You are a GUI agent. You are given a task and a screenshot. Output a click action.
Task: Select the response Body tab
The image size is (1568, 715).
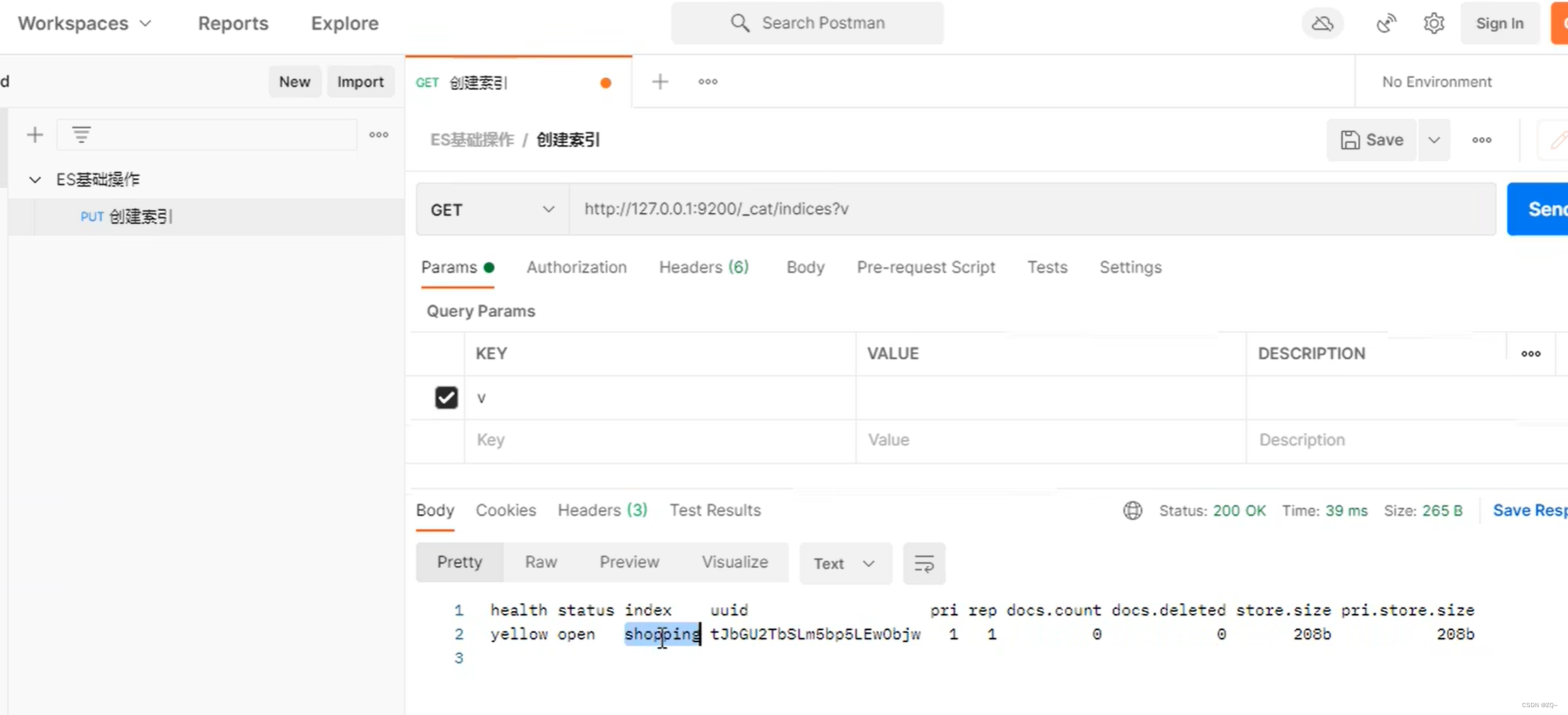tap(435, 511)
